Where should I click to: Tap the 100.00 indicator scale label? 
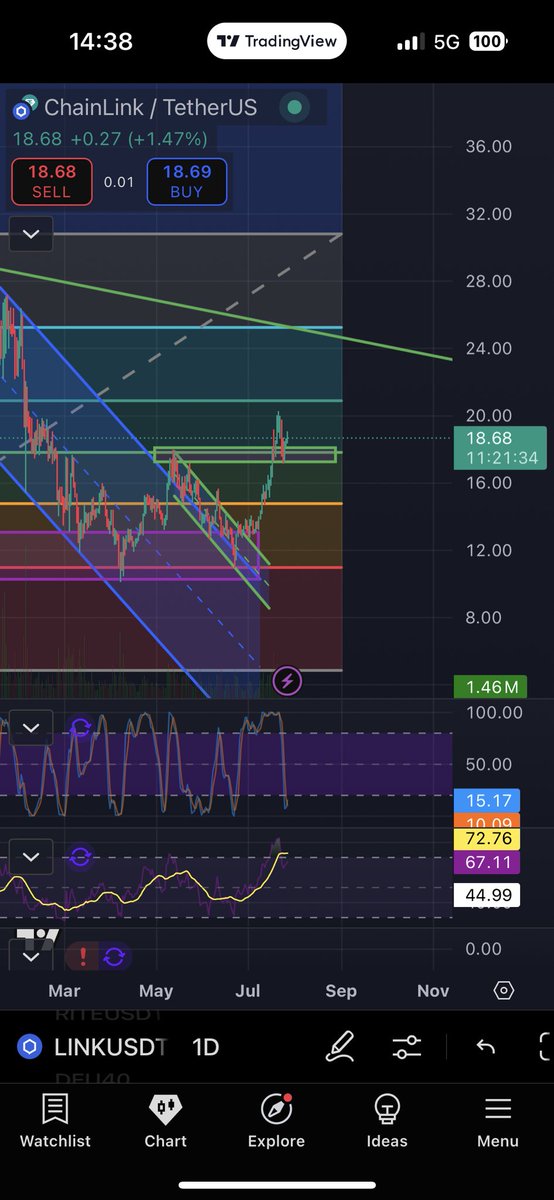click(x=495, y=712)
